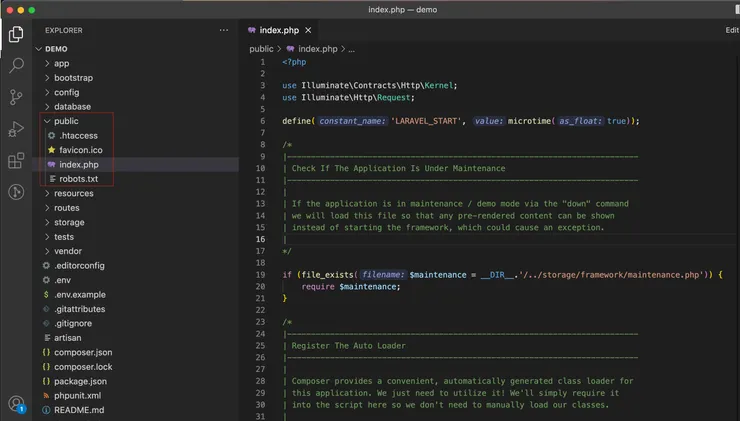Viewport: 740px width, 421px height.
Task: Collapse the DEMO root section
Action: point(56,48)
